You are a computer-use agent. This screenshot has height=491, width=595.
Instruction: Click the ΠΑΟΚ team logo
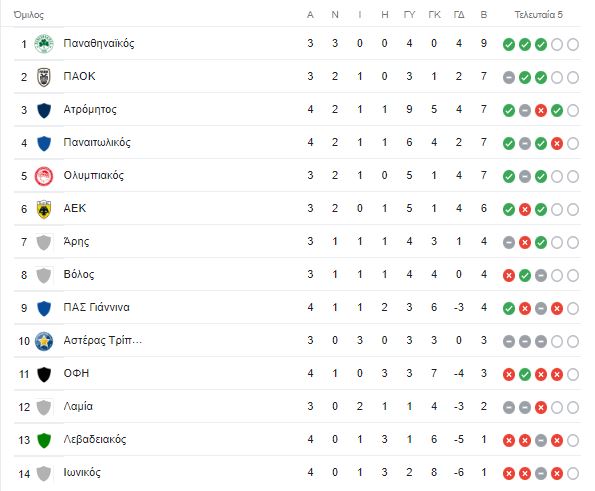(x=44, y=77)
